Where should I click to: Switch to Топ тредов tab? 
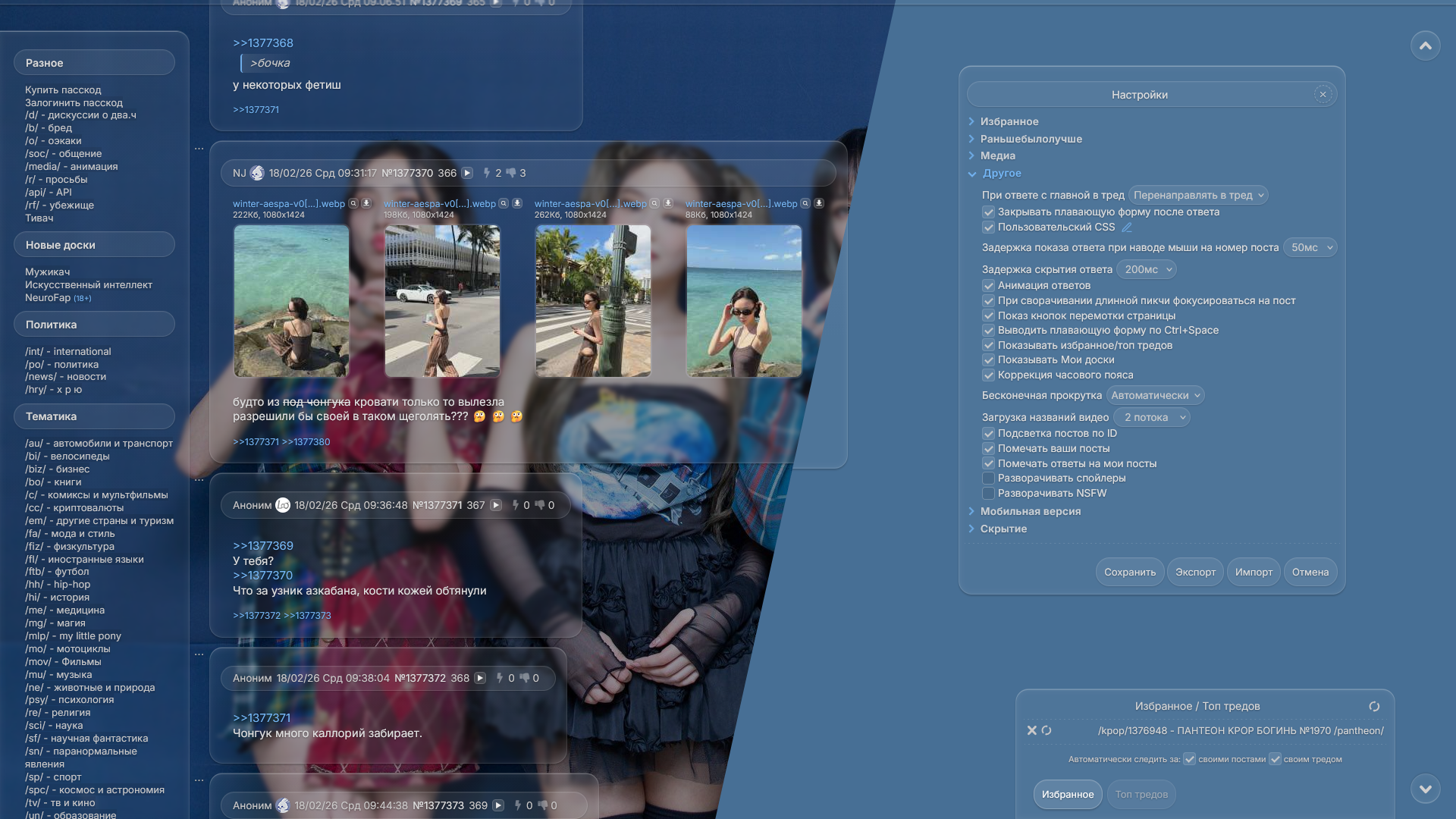1141,794
